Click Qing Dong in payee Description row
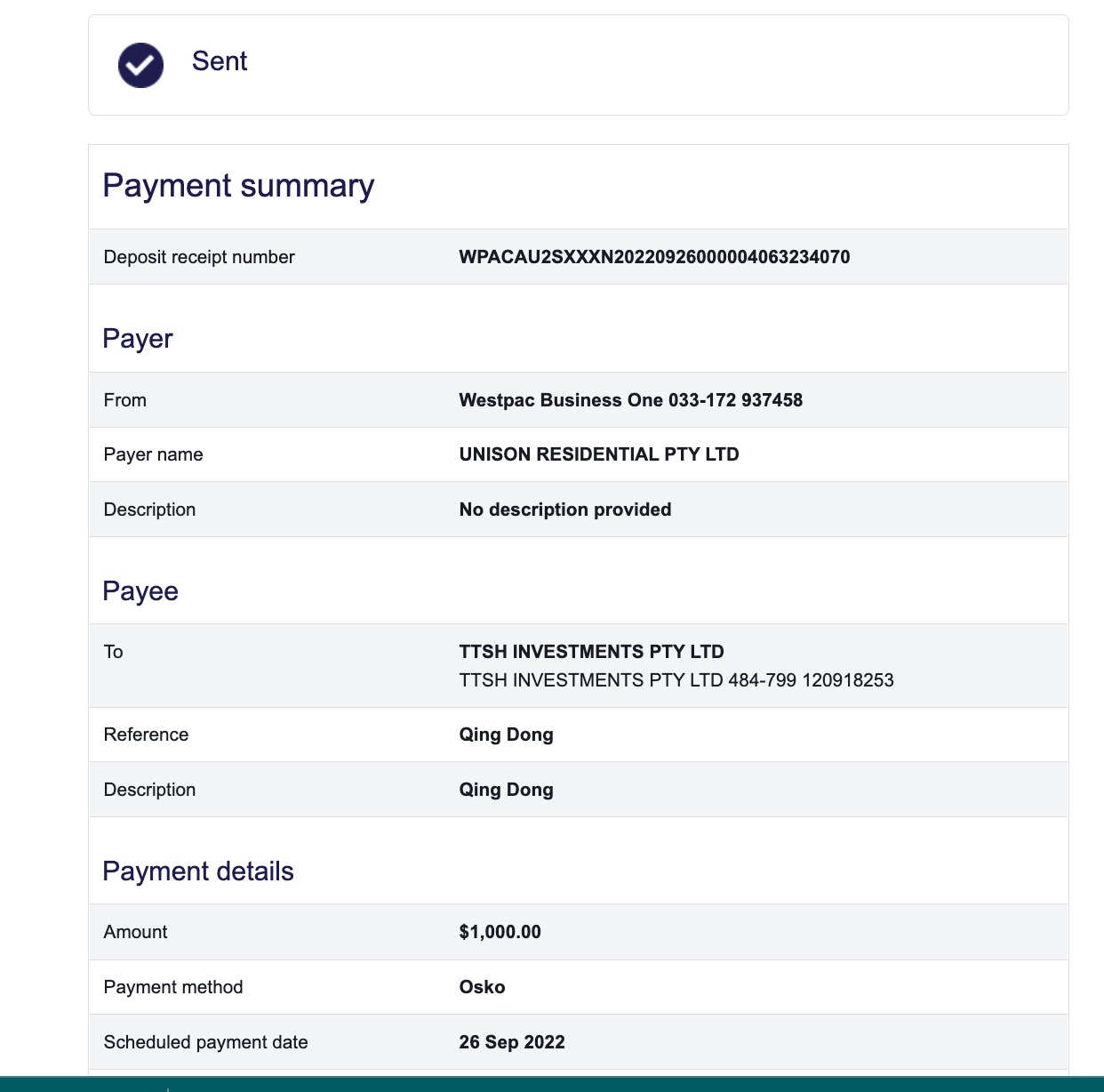This screenshot has width=1104, height=1092. pyautogui.click(x=506, y=790)
